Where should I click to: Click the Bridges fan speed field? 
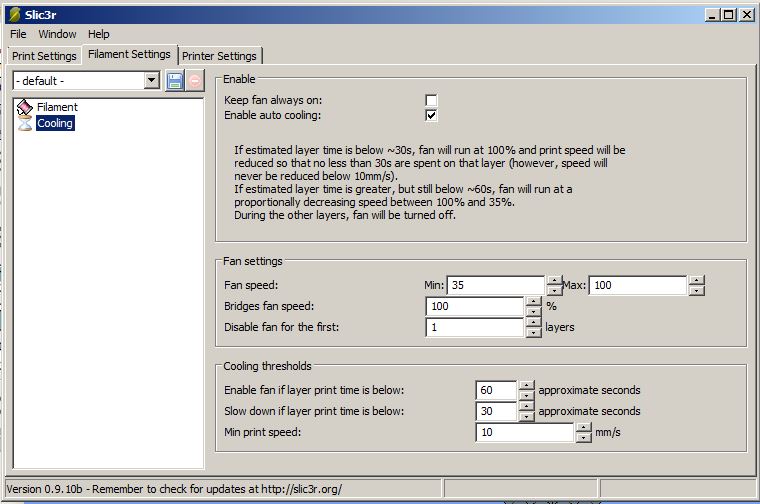point(475,306)
